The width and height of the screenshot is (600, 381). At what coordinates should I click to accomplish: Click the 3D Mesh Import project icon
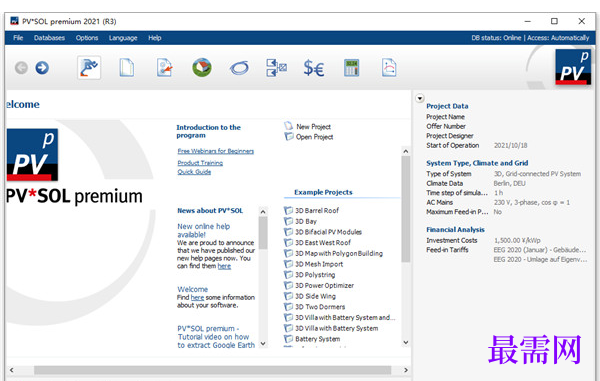(x=289, y=264)
